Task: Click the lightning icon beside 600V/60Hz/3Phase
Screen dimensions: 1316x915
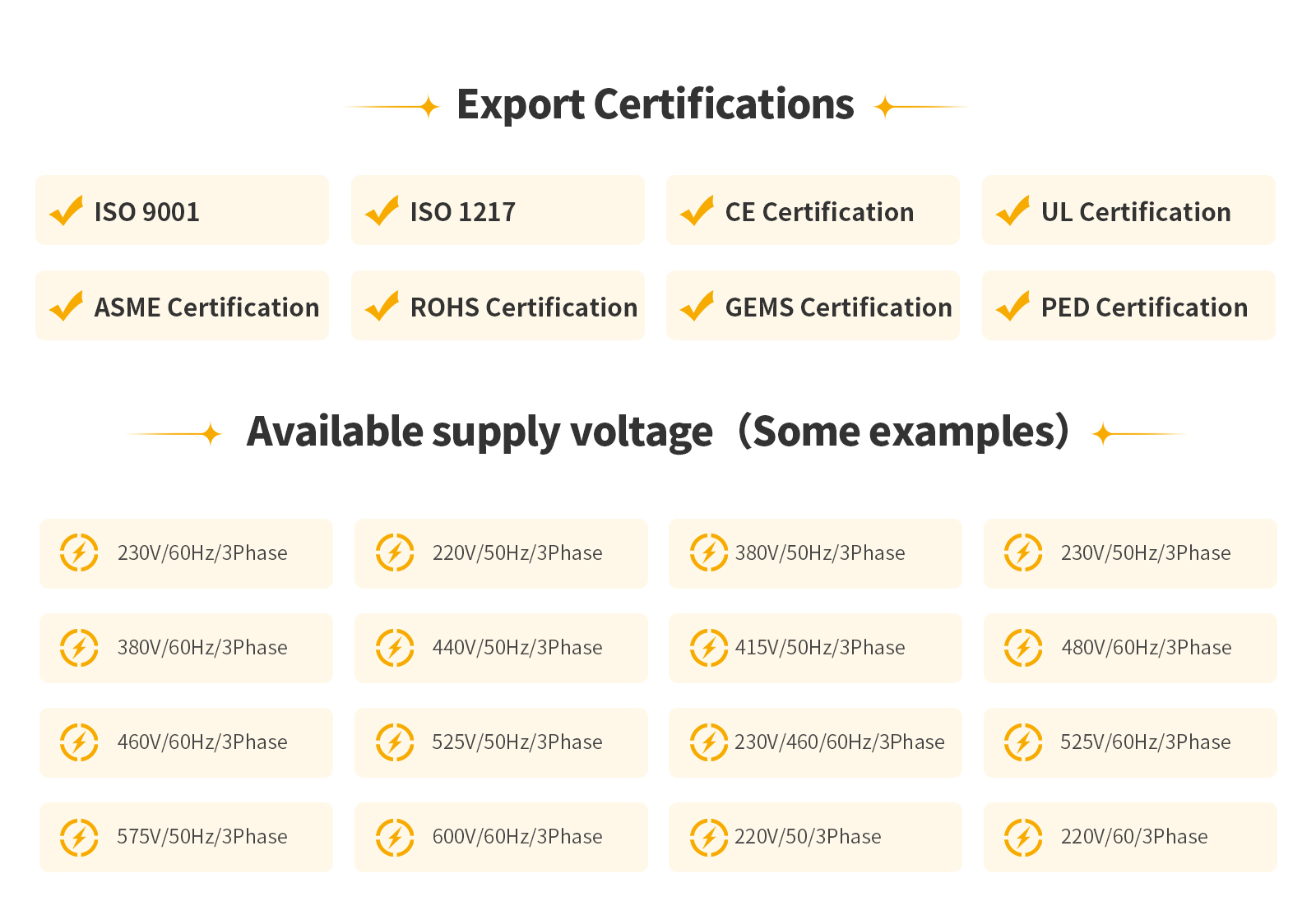Action: point(395,837)
